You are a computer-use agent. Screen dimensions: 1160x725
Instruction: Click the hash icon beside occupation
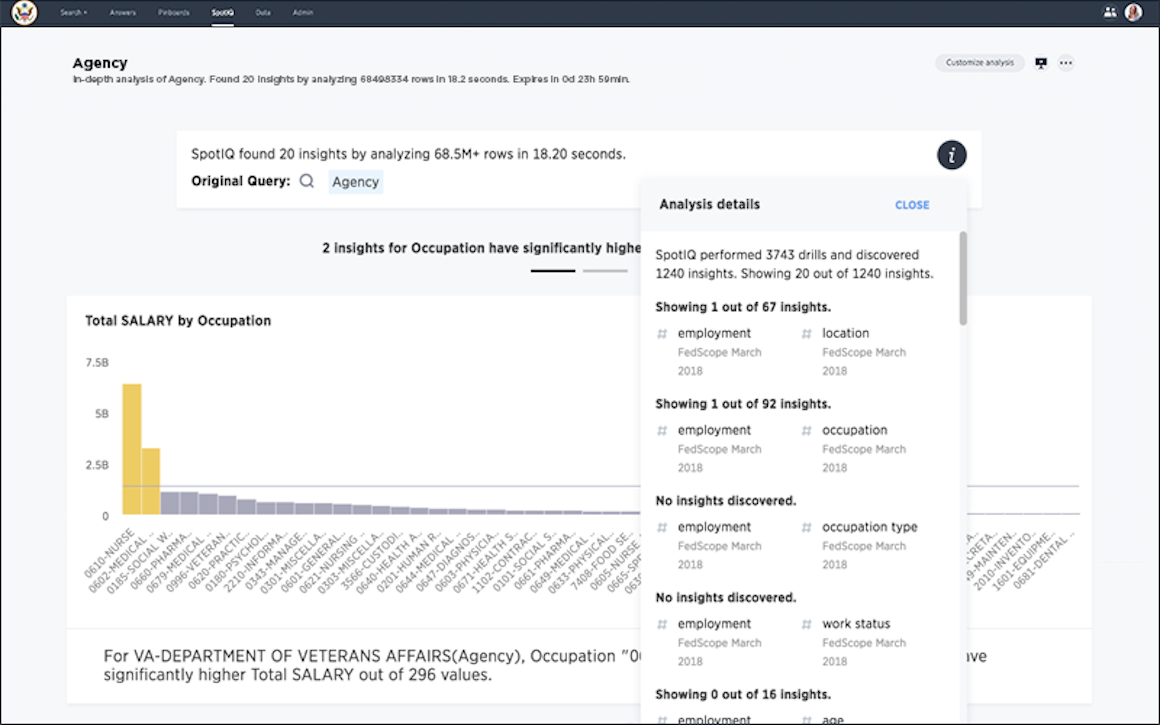806,431
